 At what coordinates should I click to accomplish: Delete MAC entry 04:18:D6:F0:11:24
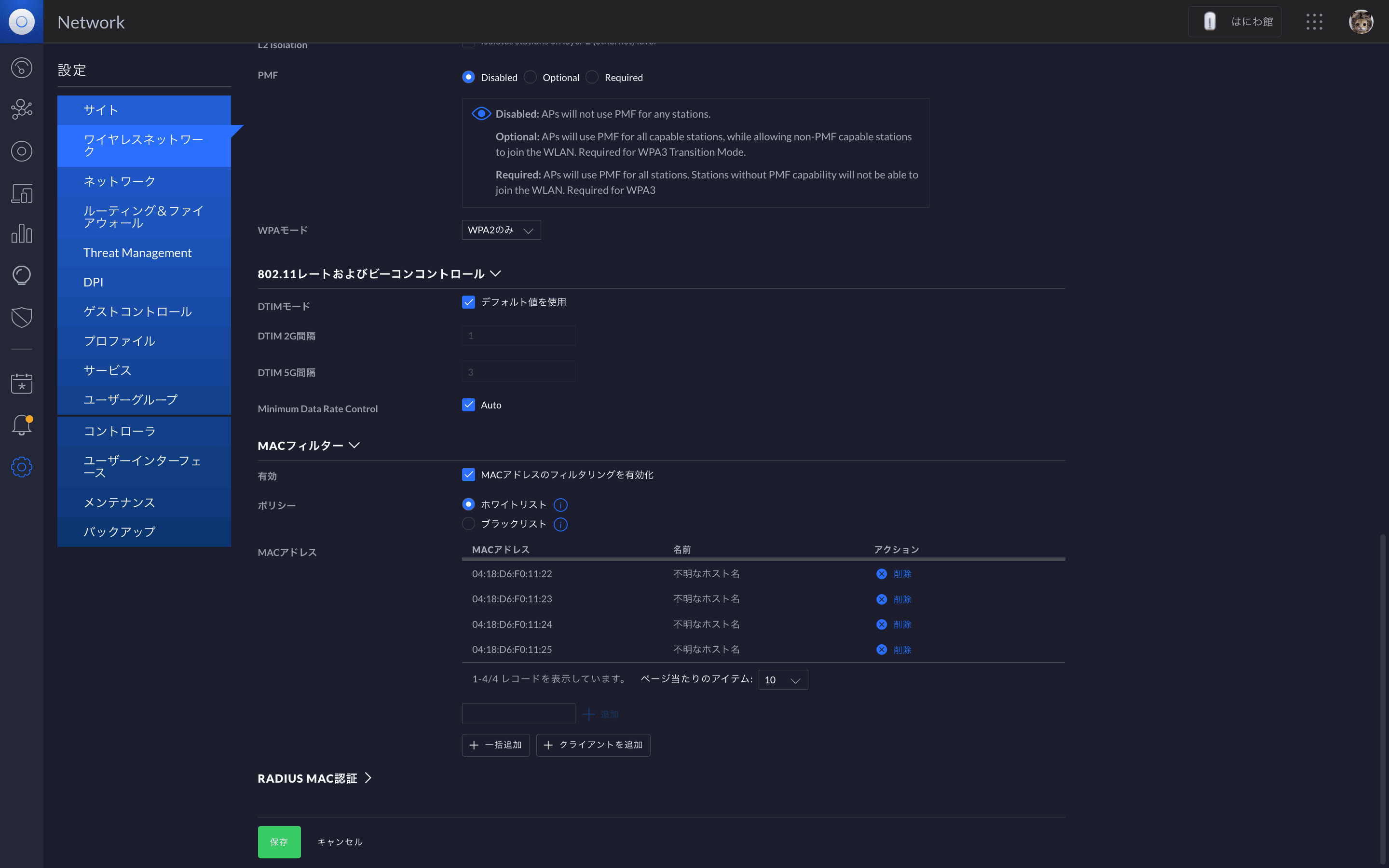pos(894,624)
